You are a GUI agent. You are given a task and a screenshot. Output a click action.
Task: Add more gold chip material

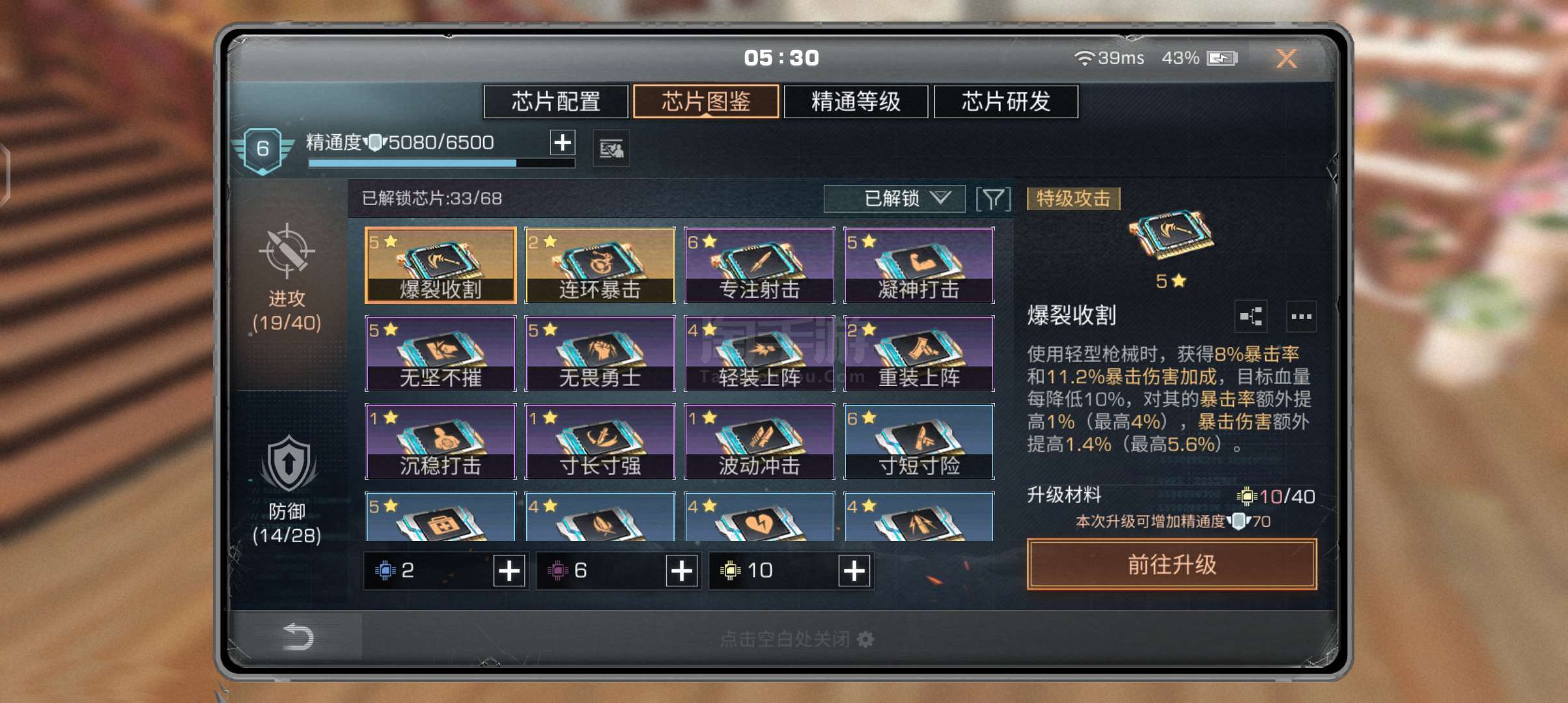[x=854, y=571]
